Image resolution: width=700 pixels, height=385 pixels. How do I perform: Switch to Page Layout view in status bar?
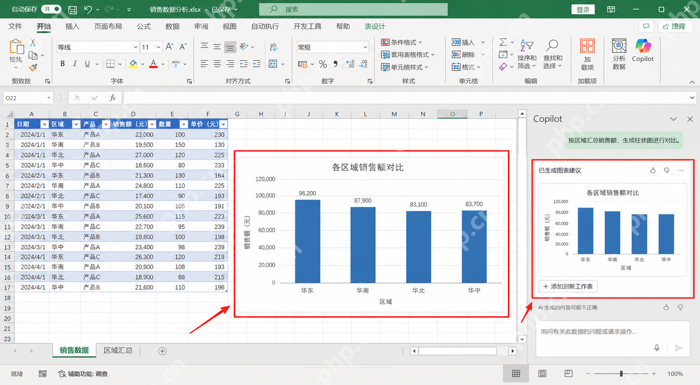click(542, 373)
